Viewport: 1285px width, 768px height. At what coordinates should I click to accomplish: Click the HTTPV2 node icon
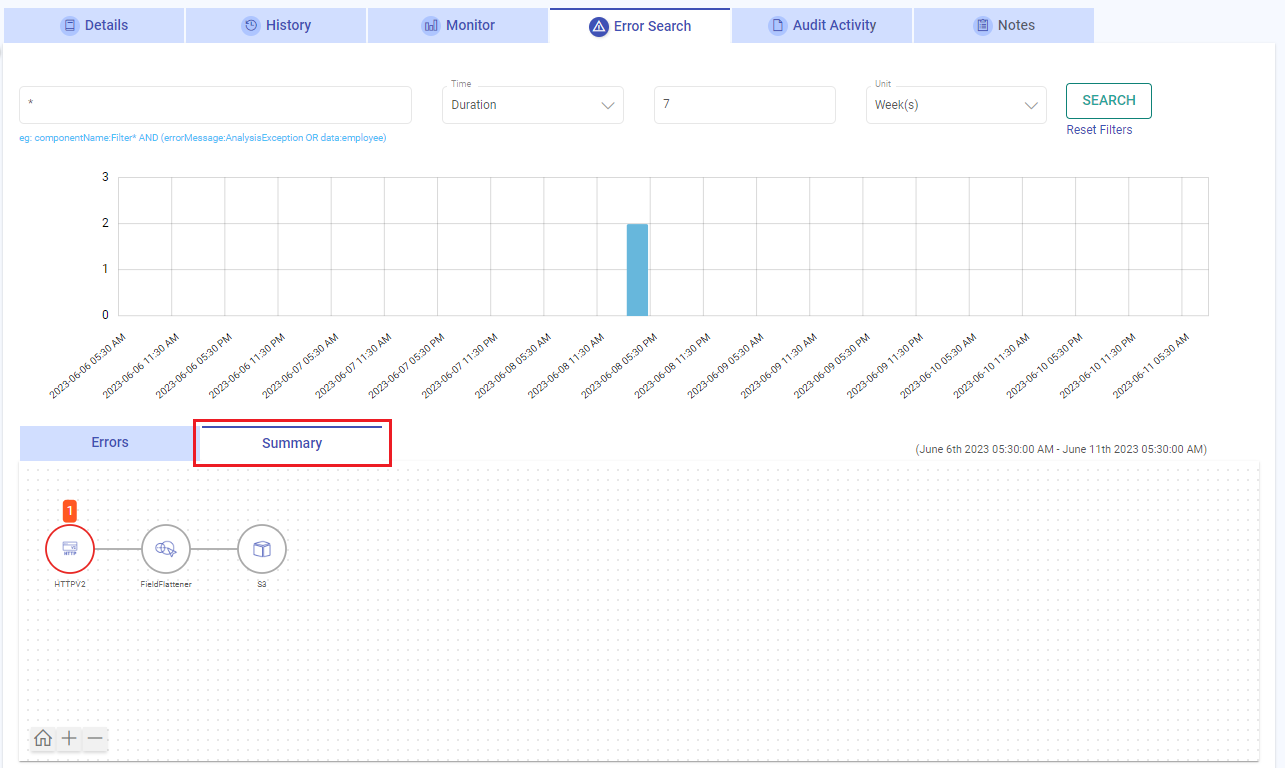(x=70, y=548)
